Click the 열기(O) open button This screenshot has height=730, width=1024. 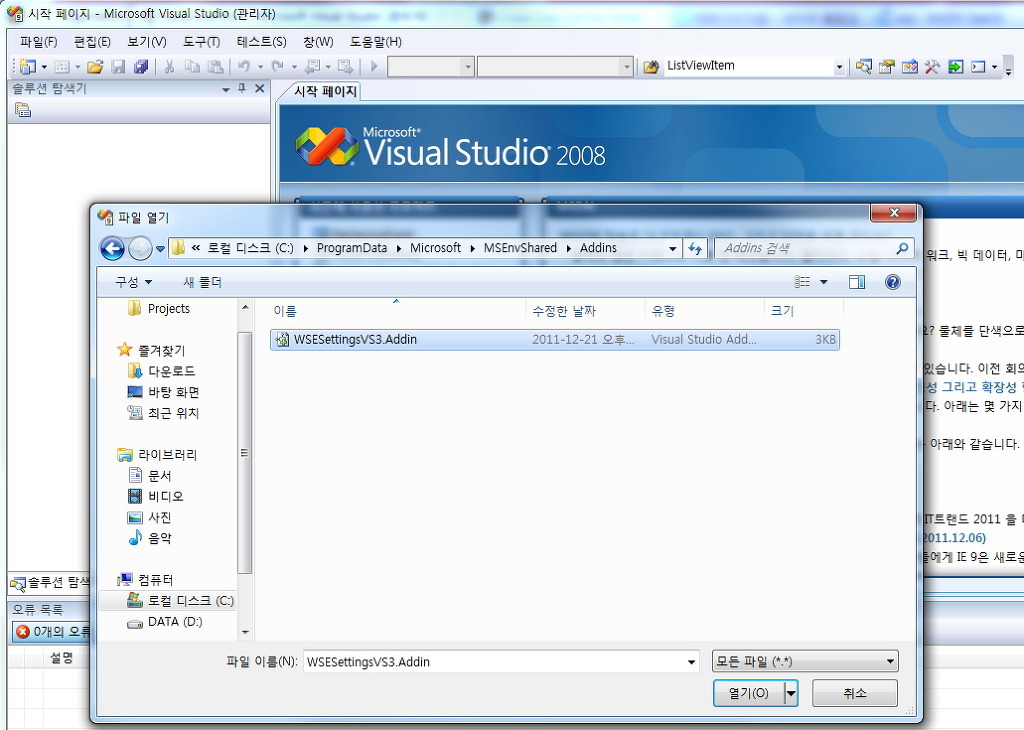[748, 693]
